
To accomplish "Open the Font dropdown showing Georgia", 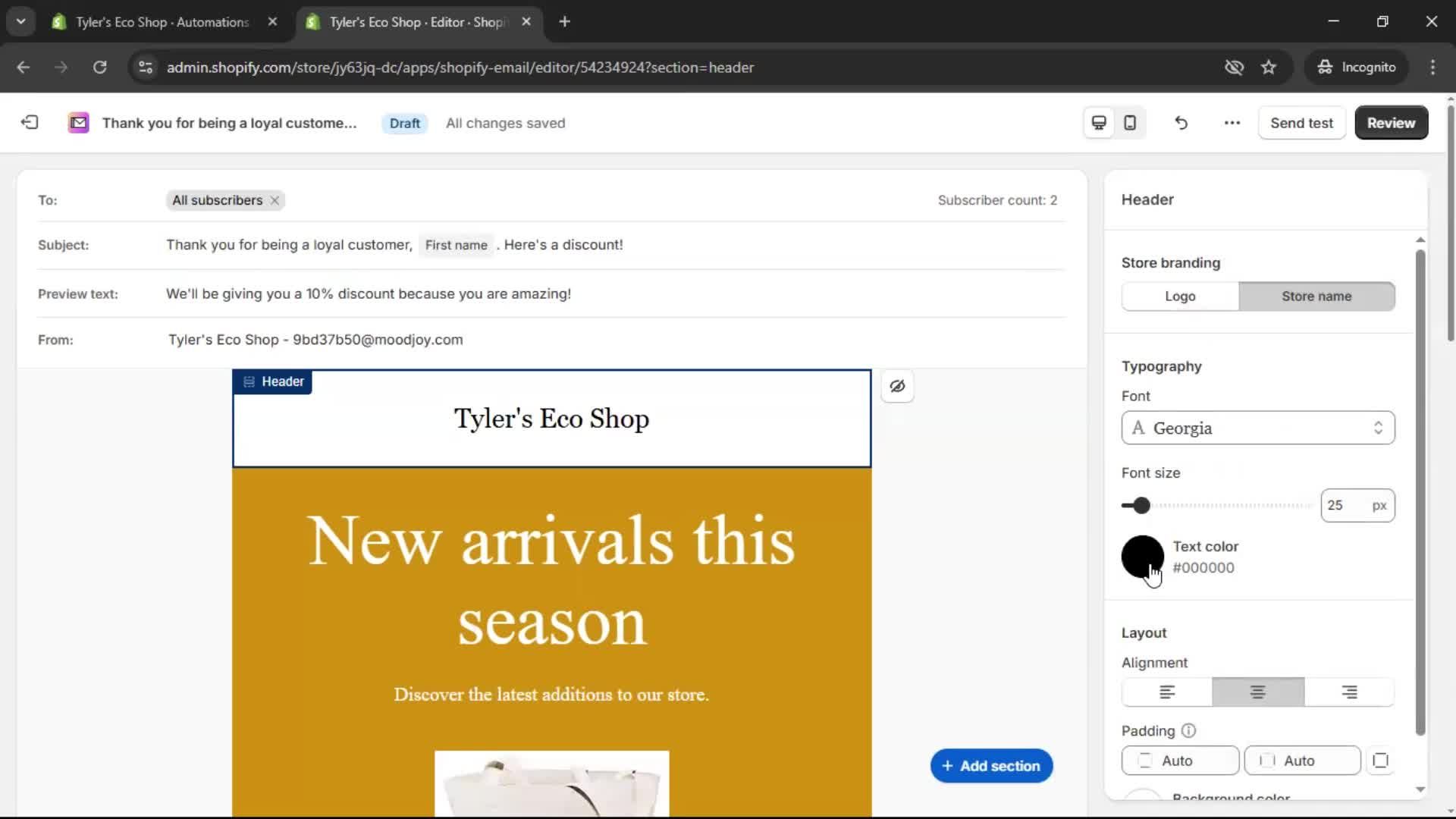I will 1257,428.
